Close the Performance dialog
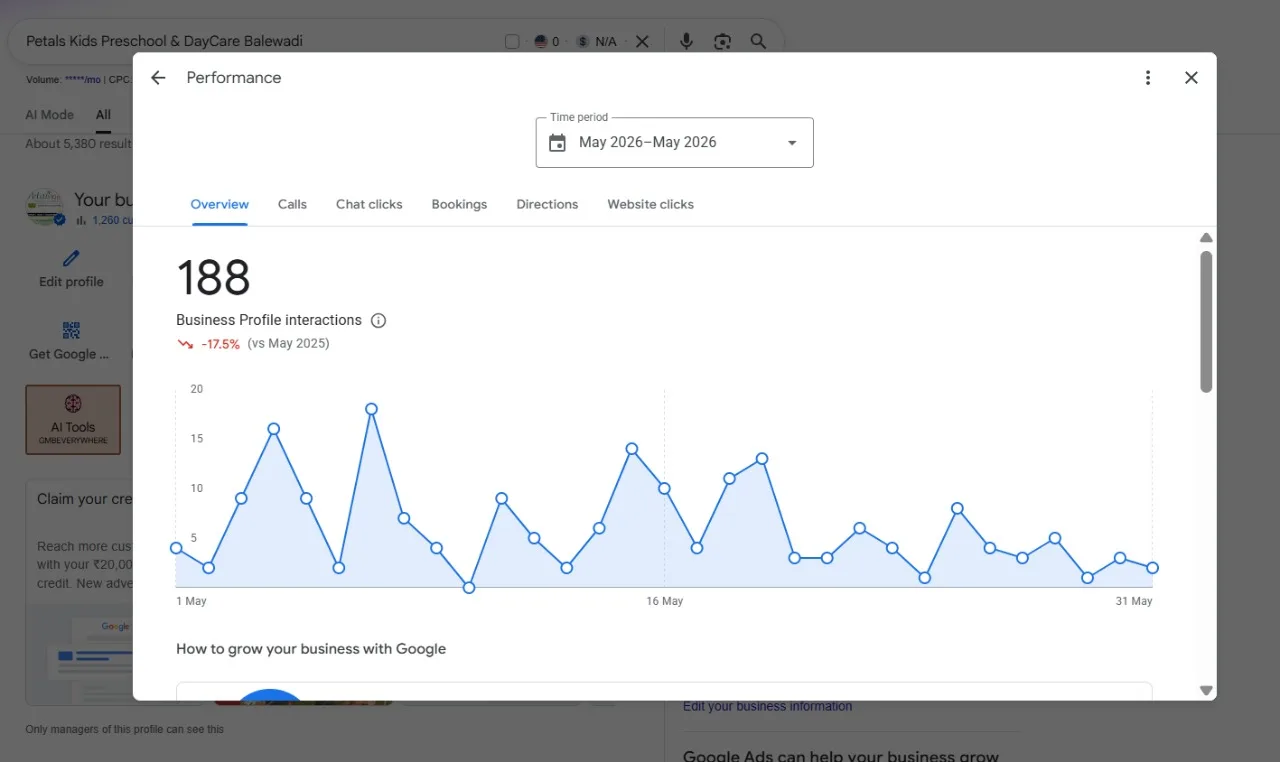This screenshot has height=762, width=1280. (1191, 78)
